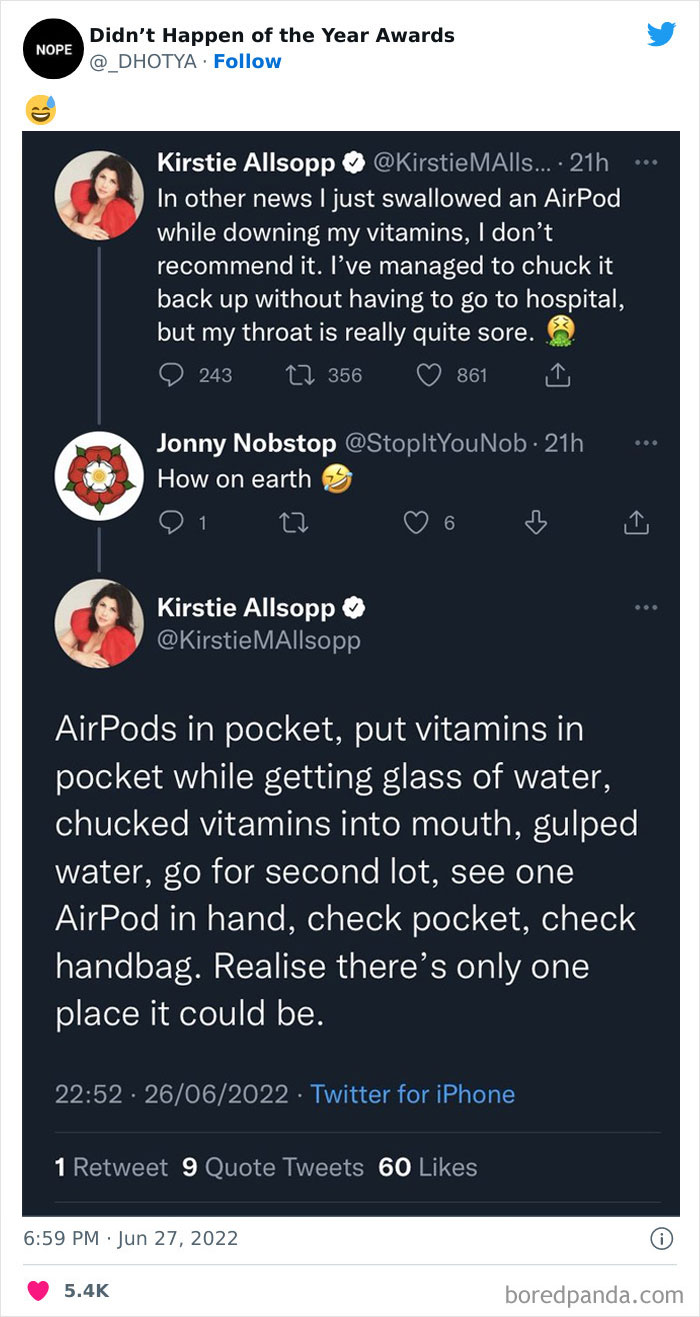Click downvote arrow on Jonny Nobstop's reply

(536, 522)
